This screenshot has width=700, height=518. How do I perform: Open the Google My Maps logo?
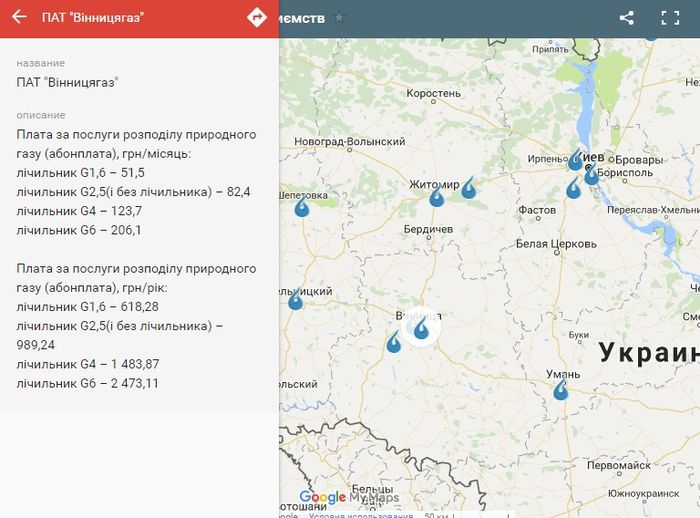point(349,497)
